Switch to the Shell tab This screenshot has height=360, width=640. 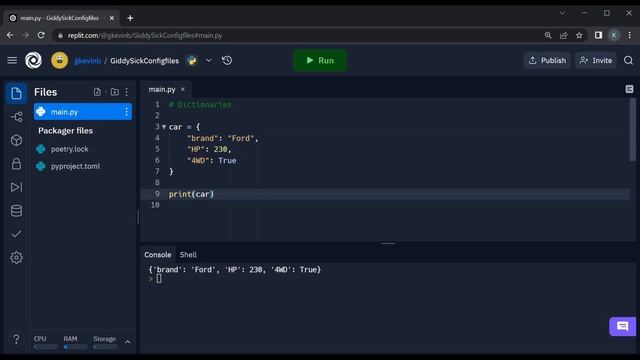[188, 255]
